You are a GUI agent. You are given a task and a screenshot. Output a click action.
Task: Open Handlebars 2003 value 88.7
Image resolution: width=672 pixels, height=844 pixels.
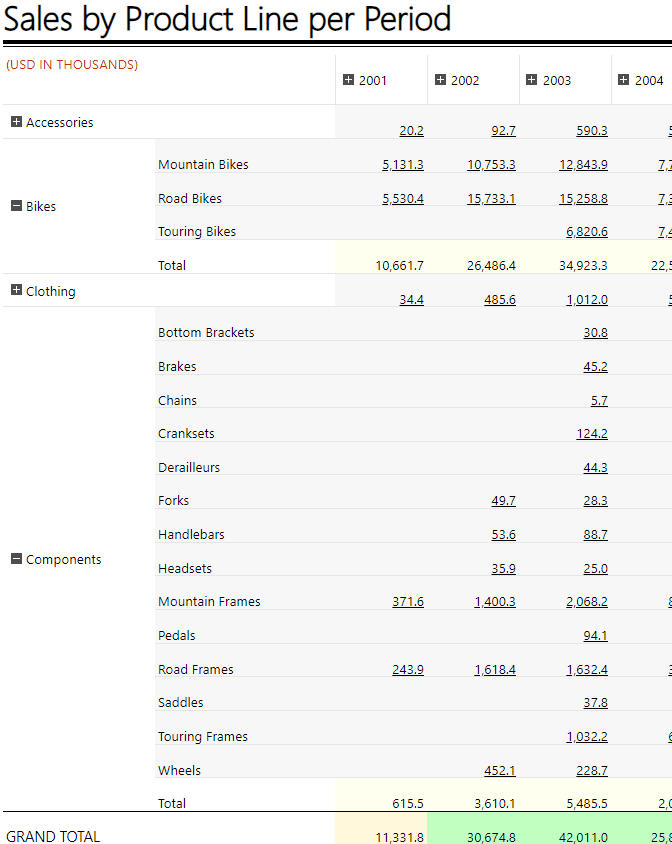596,534
